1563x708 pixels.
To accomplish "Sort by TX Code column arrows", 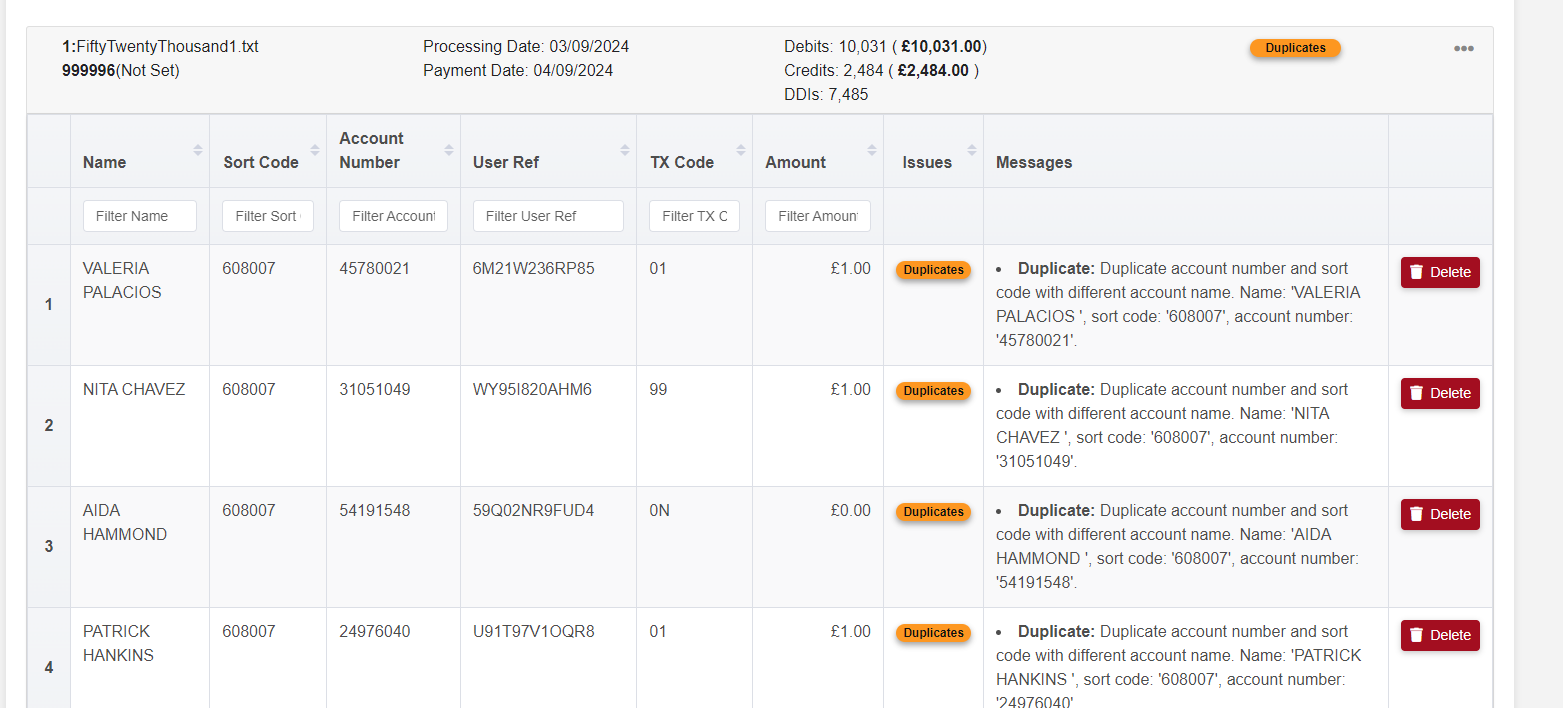I will (741, 150).
